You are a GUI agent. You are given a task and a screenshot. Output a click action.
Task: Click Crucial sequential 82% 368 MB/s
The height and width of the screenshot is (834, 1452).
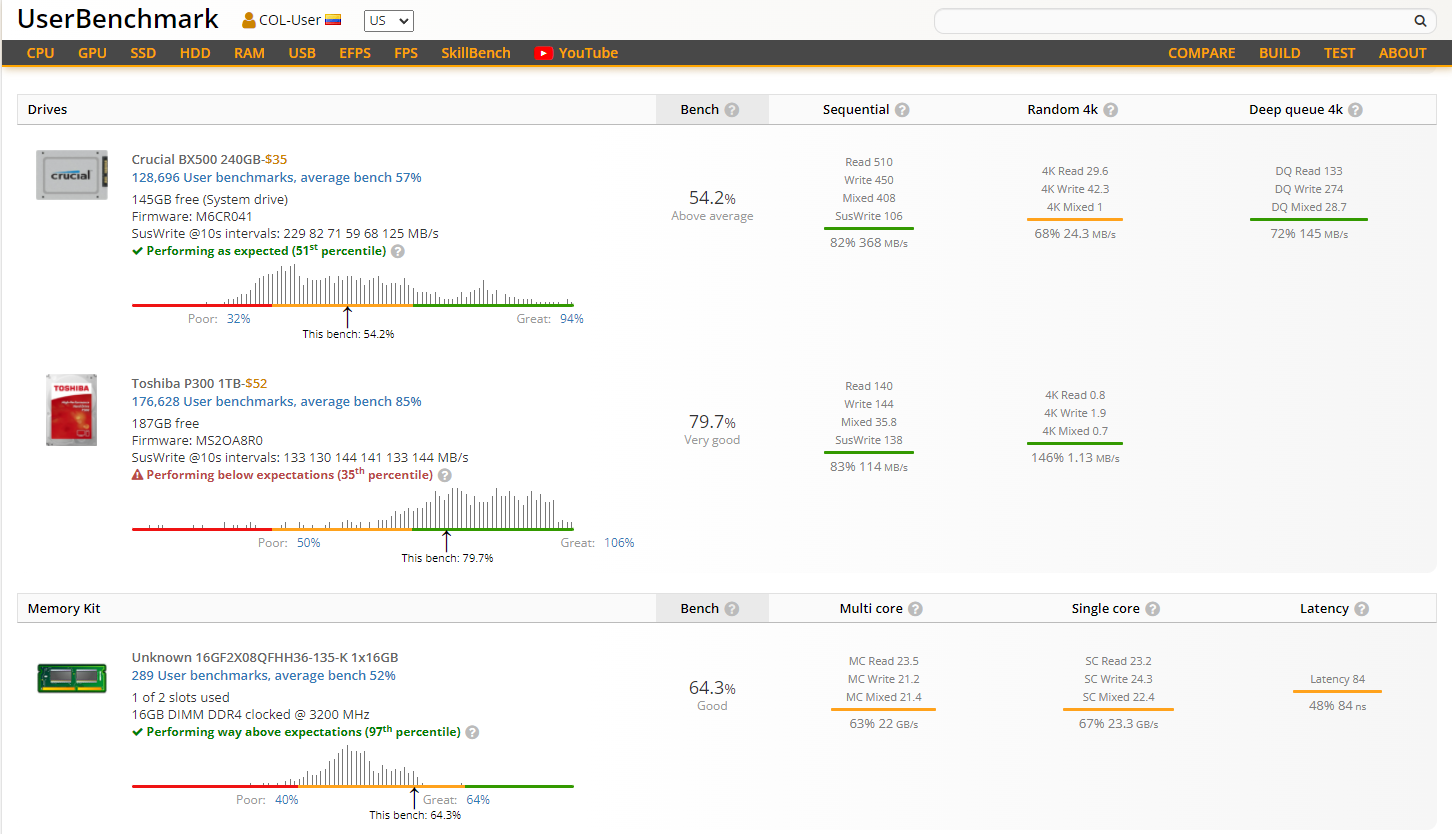click(869, 243)
